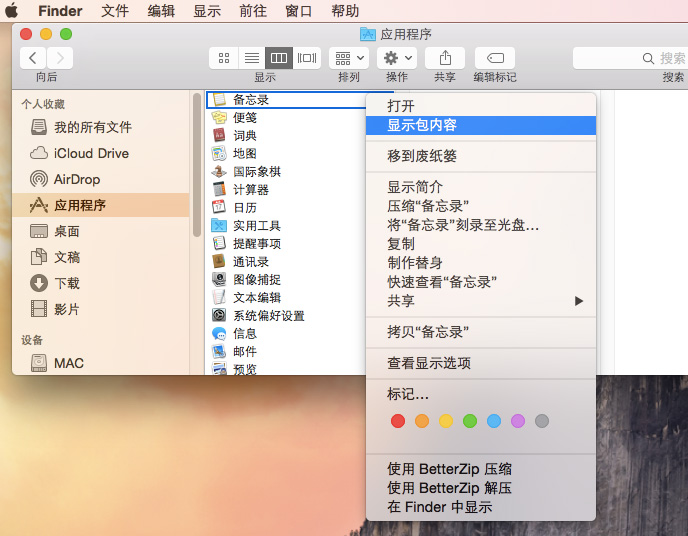Choose 打开 in context menu
The image size is (688, 536).
pyautogui.click(x=481, y=106)
